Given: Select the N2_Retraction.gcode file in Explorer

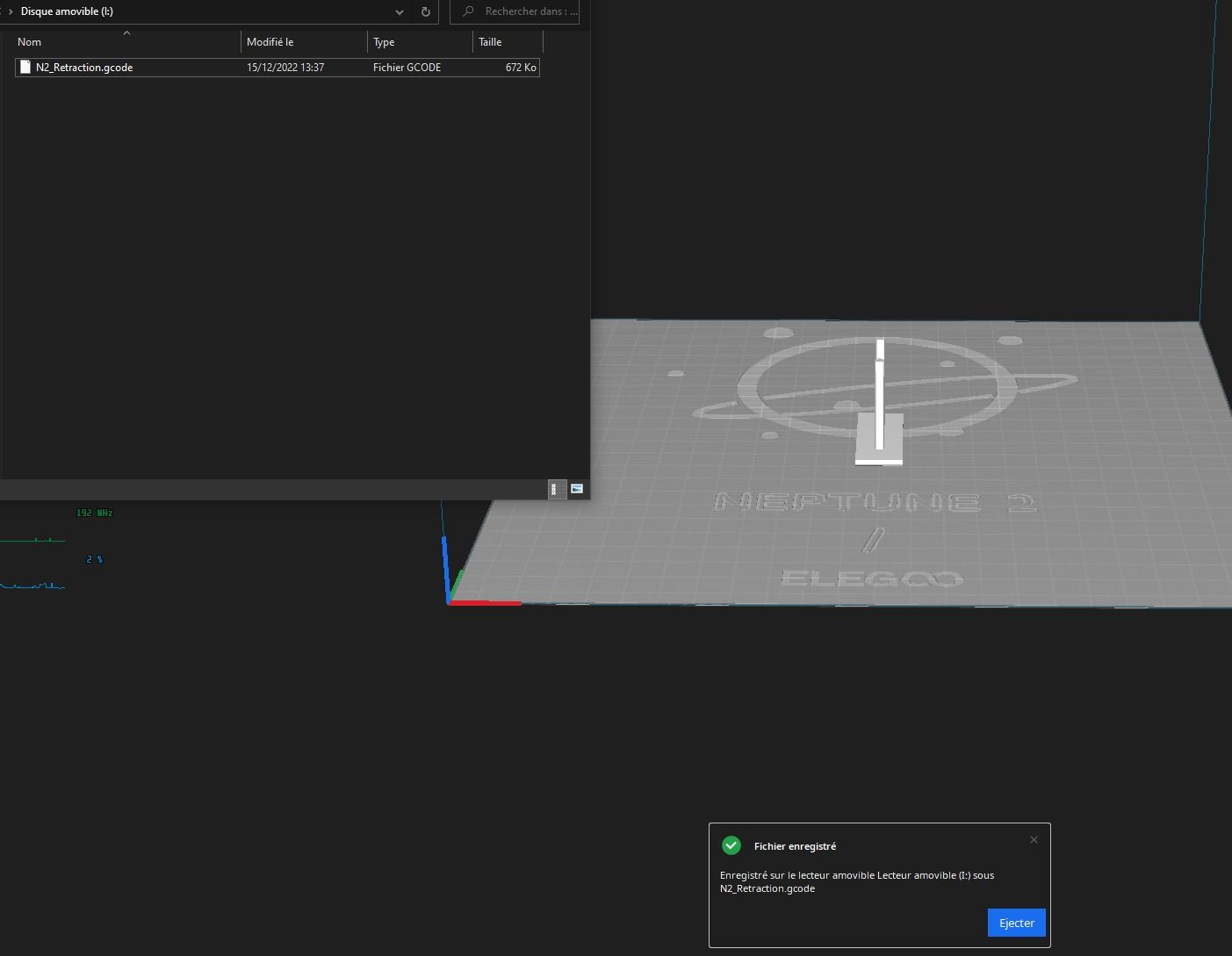Looking at the screenshot, I should (277, 68).
